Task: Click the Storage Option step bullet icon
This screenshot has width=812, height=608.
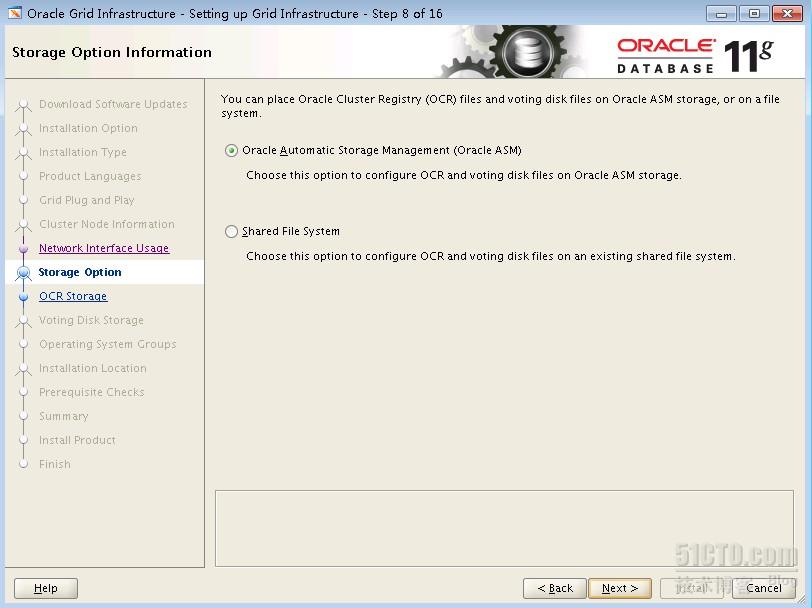Action: tap(23, 272)
